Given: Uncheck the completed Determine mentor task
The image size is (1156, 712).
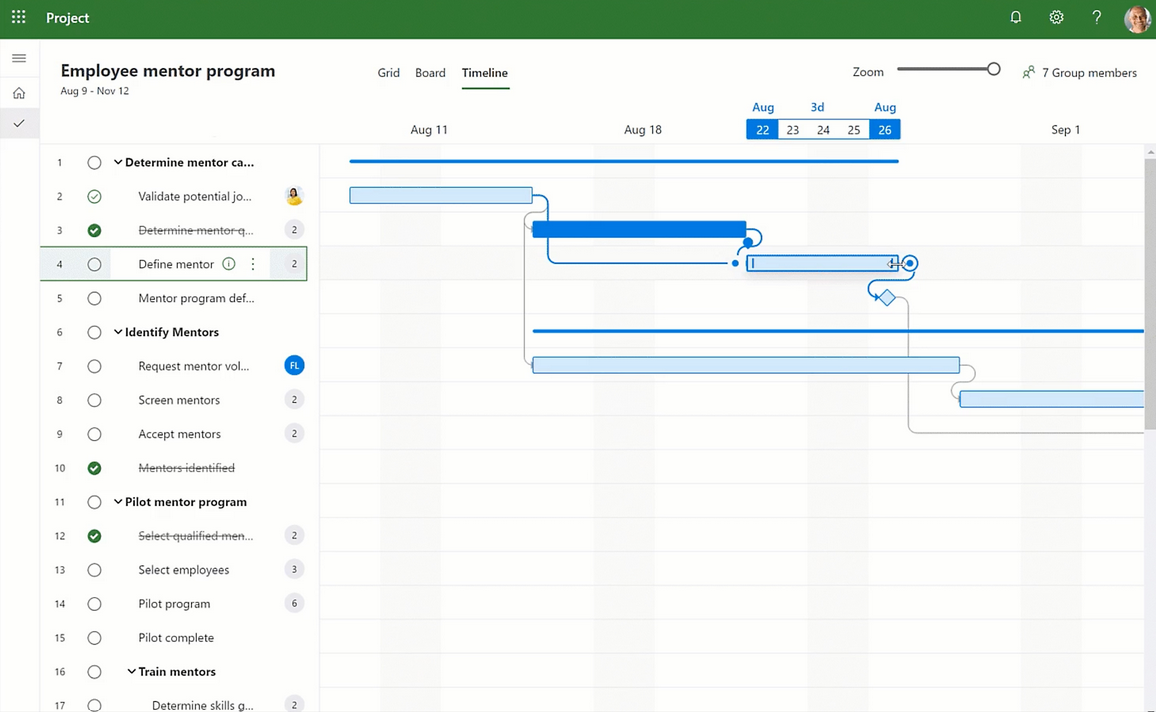Looking at the screenshot, I should pyautogui.click(x=94, y=230).
